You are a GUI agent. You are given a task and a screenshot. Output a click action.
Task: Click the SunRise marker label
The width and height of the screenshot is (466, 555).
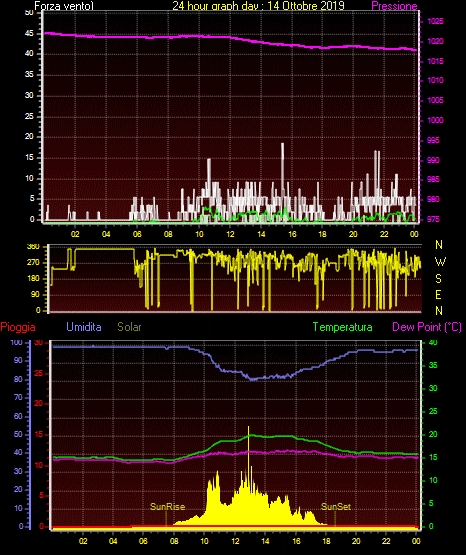[x=167, y=507]
